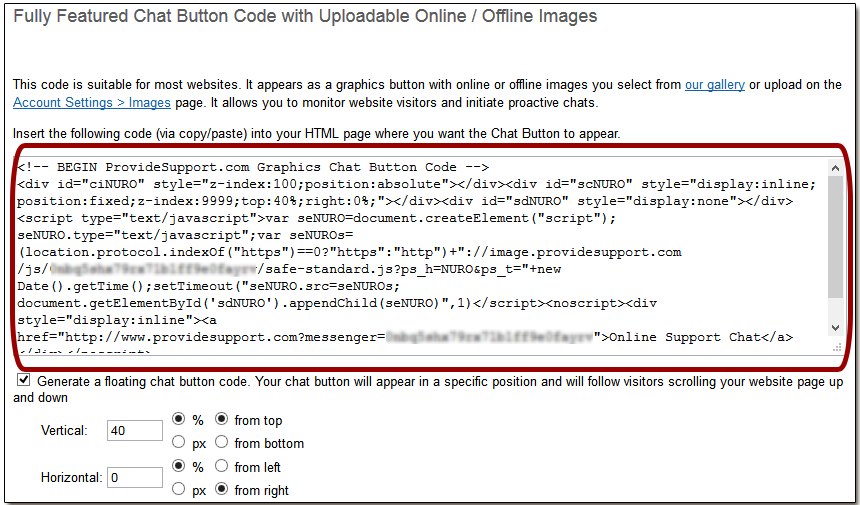Image resolution: width=860 pixels, height=505 pixels.
Task: Click the textarea resize grip corner
Action: pyautogui.click(x=837, y=348)
